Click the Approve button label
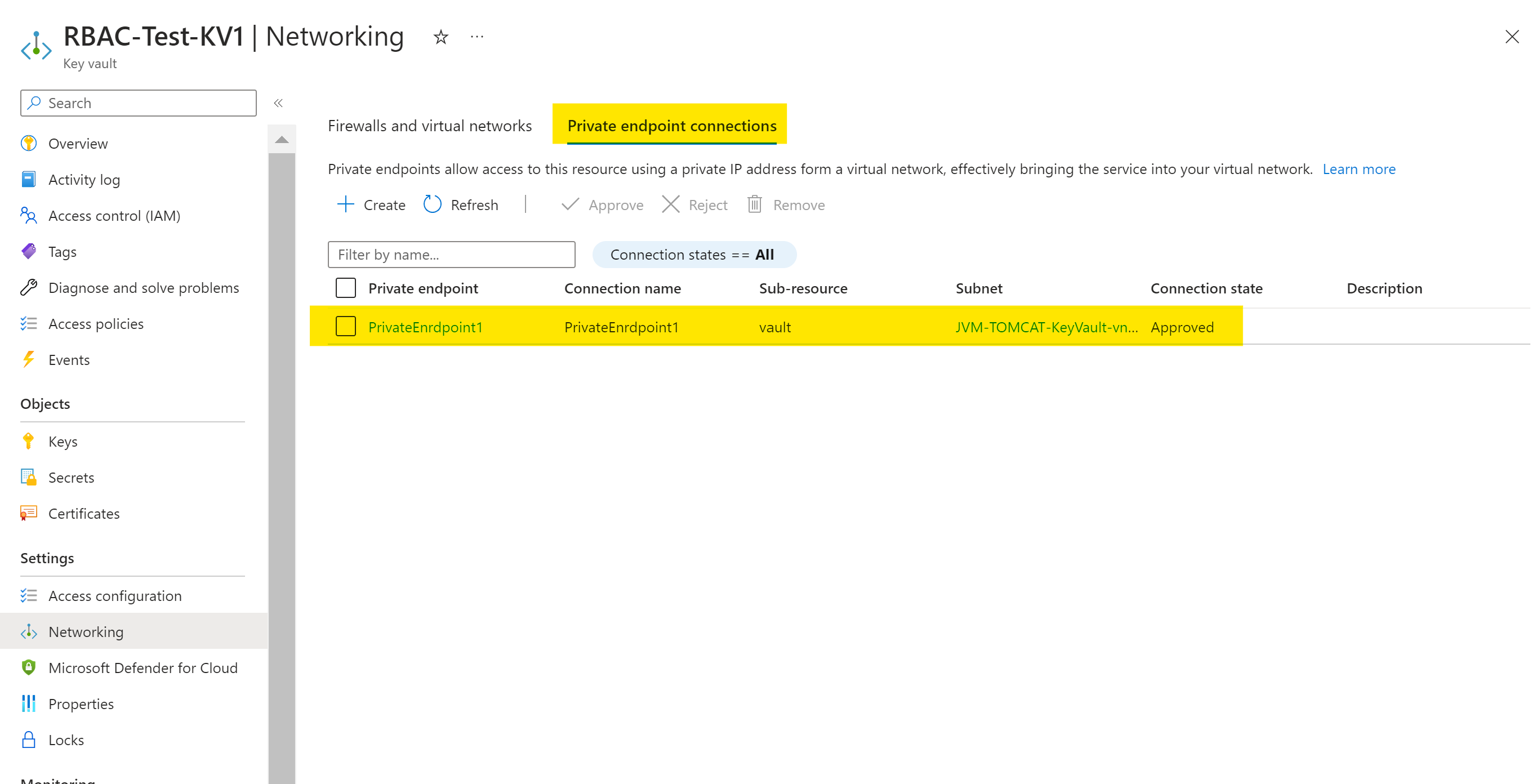The image size is (1536, 784). click(x=616, y=205)
